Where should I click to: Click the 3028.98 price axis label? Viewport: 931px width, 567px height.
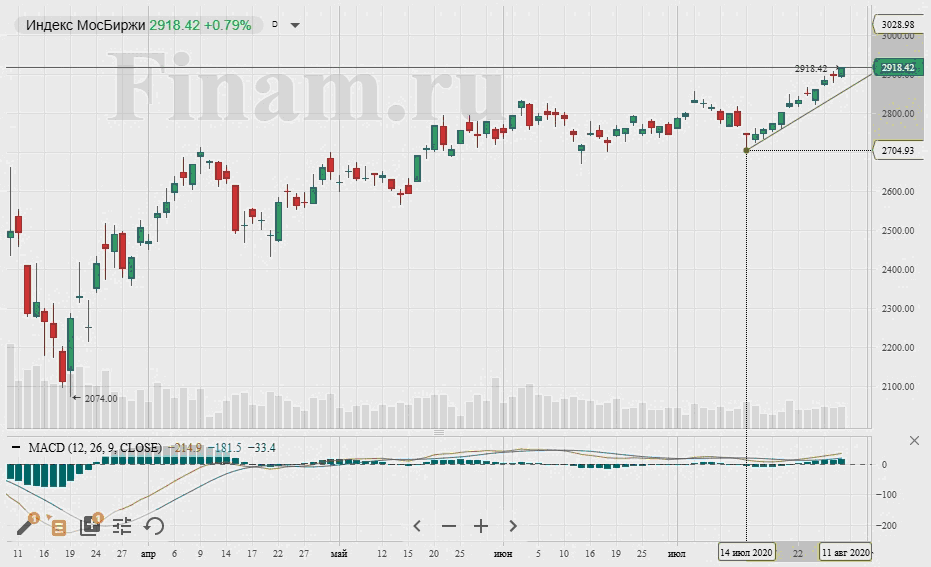point(898,24)
